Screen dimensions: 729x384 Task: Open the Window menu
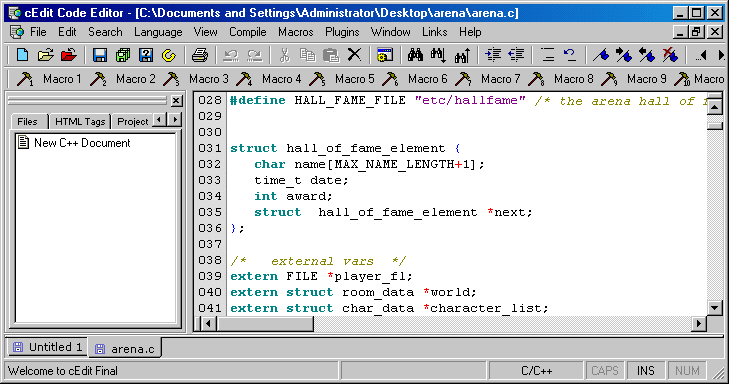pyautogui.click(x=391, y=32)
